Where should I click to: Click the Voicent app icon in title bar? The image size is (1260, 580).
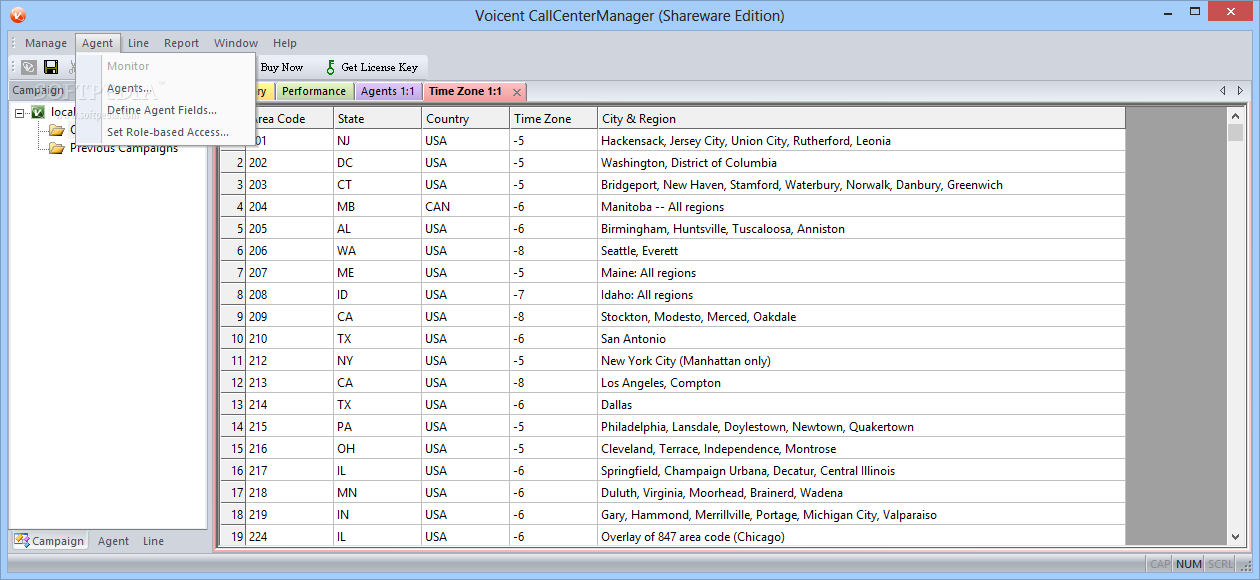17,15
